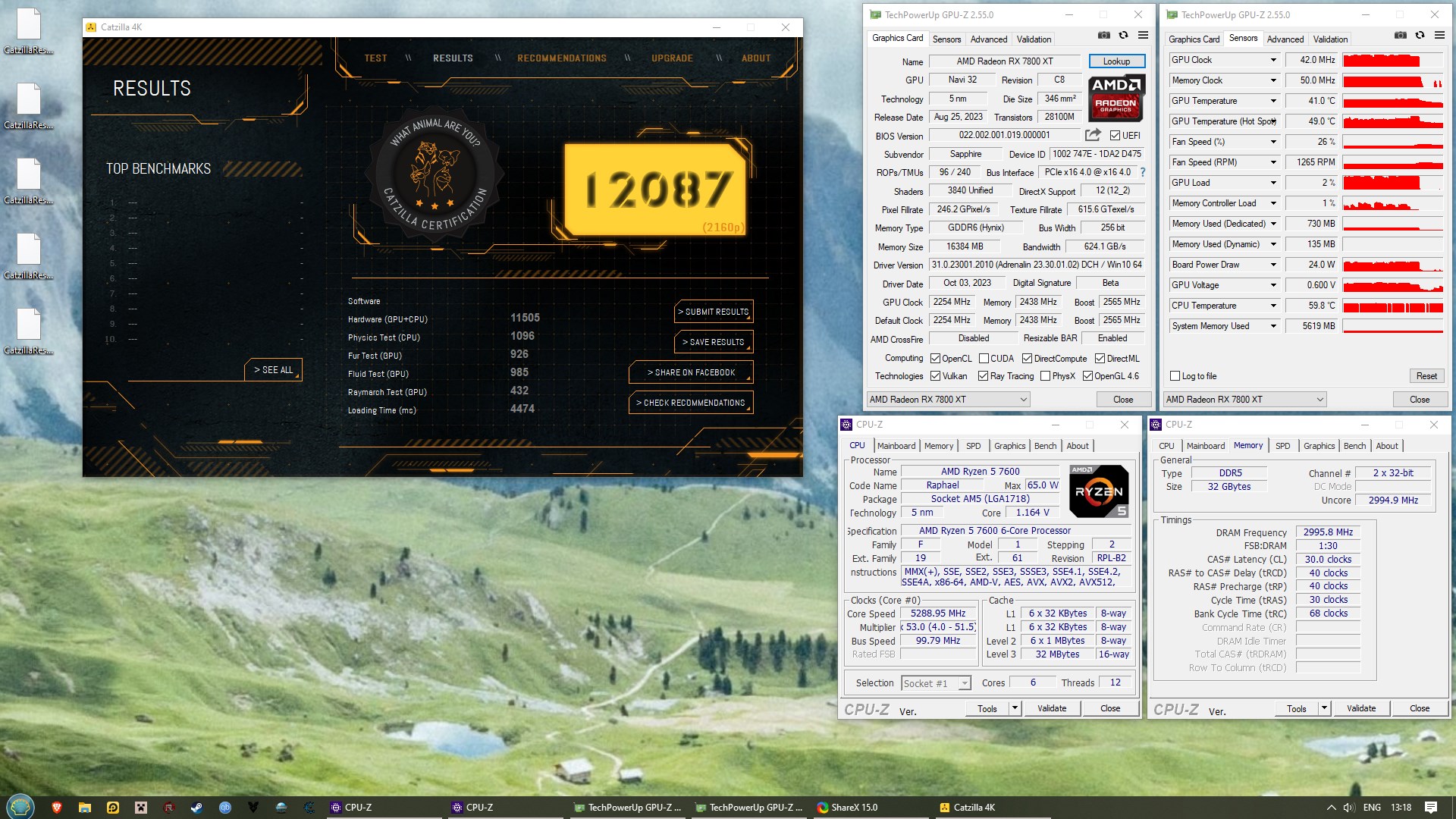Click the refresh icon in GPU-Z Graphics Card window
Image resolution: width=1456 pixels, height=819 pixels.
pyautogui.click(x=1123, y=36)
